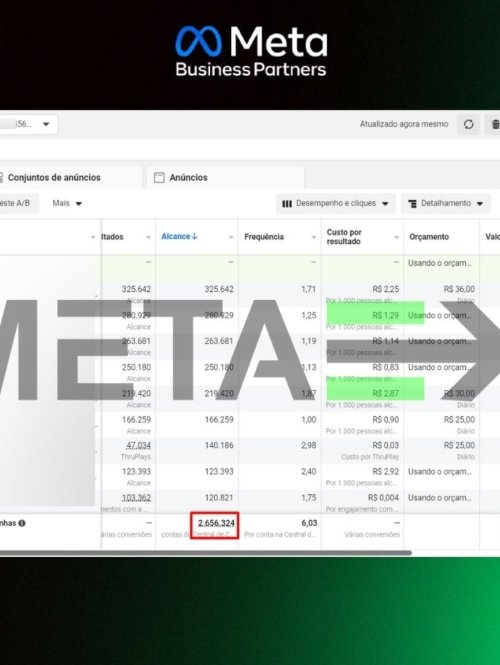
Task: Open the Detalhamento breakdown dropdown
Action: (446, 204)
